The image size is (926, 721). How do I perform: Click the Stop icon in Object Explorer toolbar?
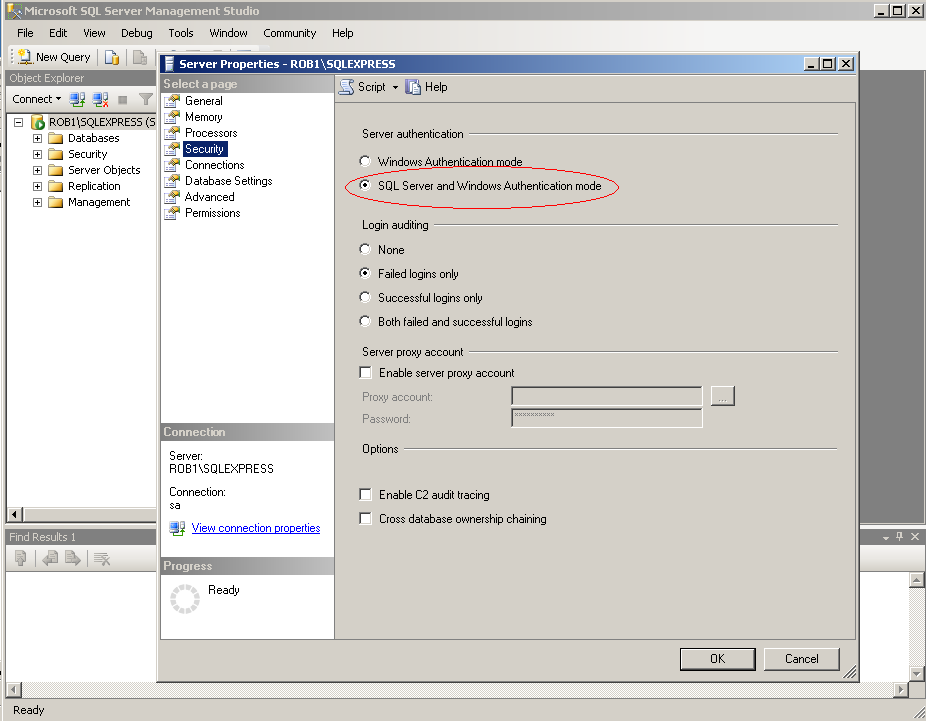coord(123,99)
